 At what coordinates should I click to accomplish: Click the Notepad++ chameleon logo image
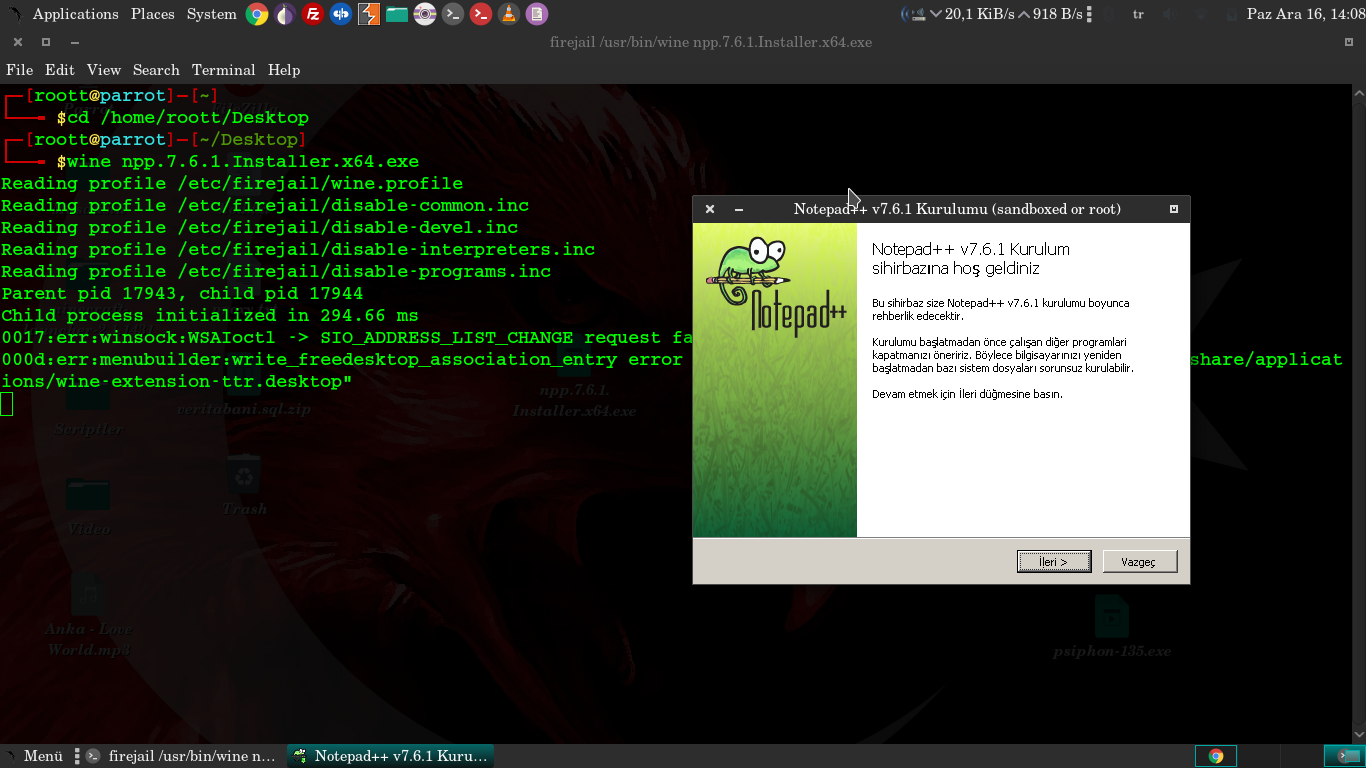pos(775,289)
